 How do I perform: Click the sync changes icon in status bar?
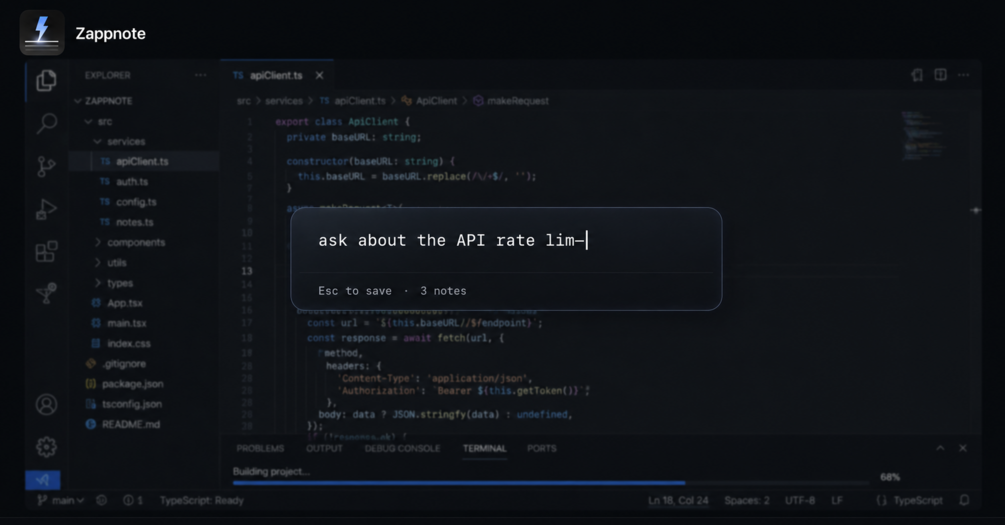pyautogui.click(x=101, y=500)
